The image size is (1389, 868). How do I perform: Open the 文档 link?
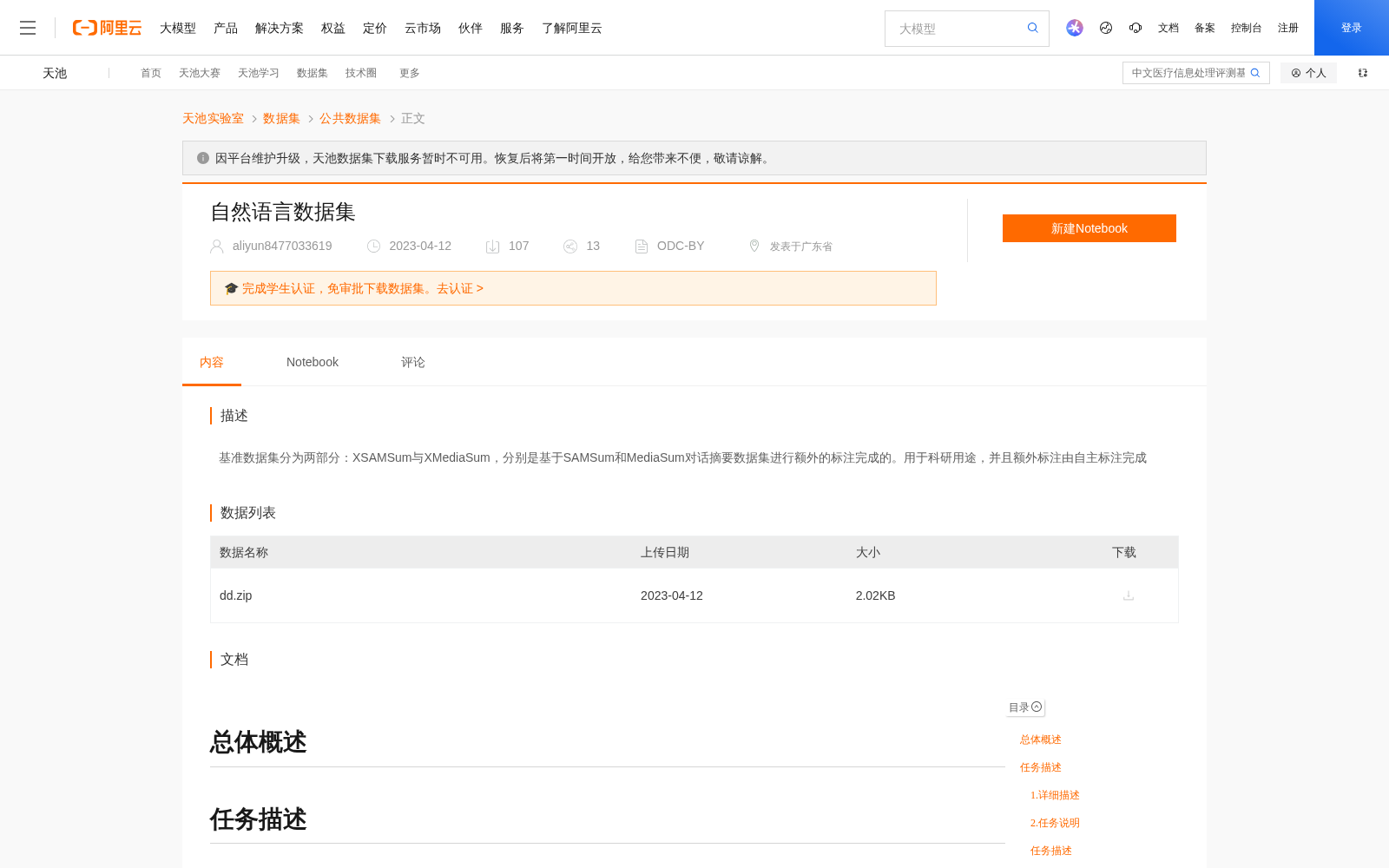click(x=1168, y=28)
